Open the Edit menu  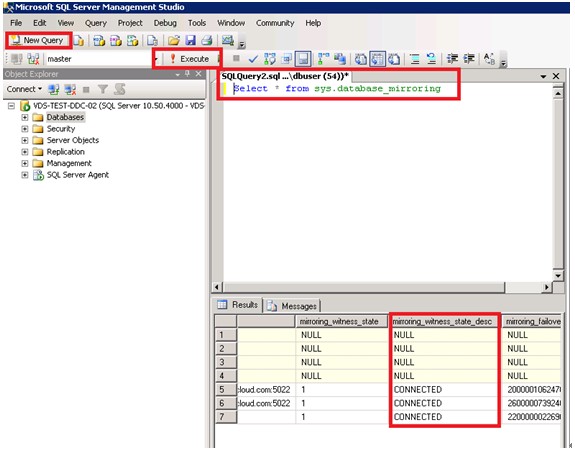click(40, 23)
